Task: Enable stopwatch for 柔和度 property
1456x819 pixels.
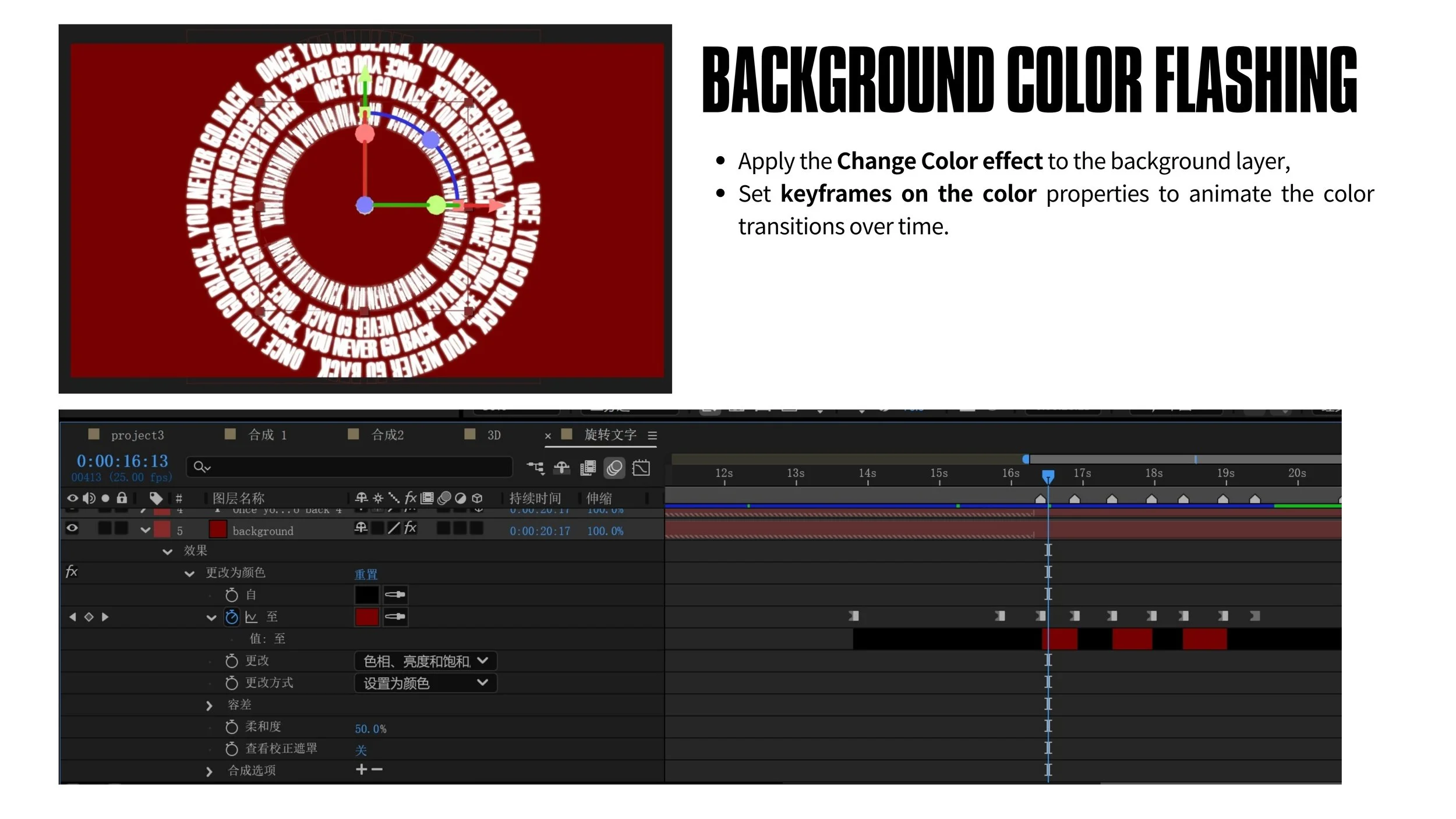Action: tap(232, 727)
